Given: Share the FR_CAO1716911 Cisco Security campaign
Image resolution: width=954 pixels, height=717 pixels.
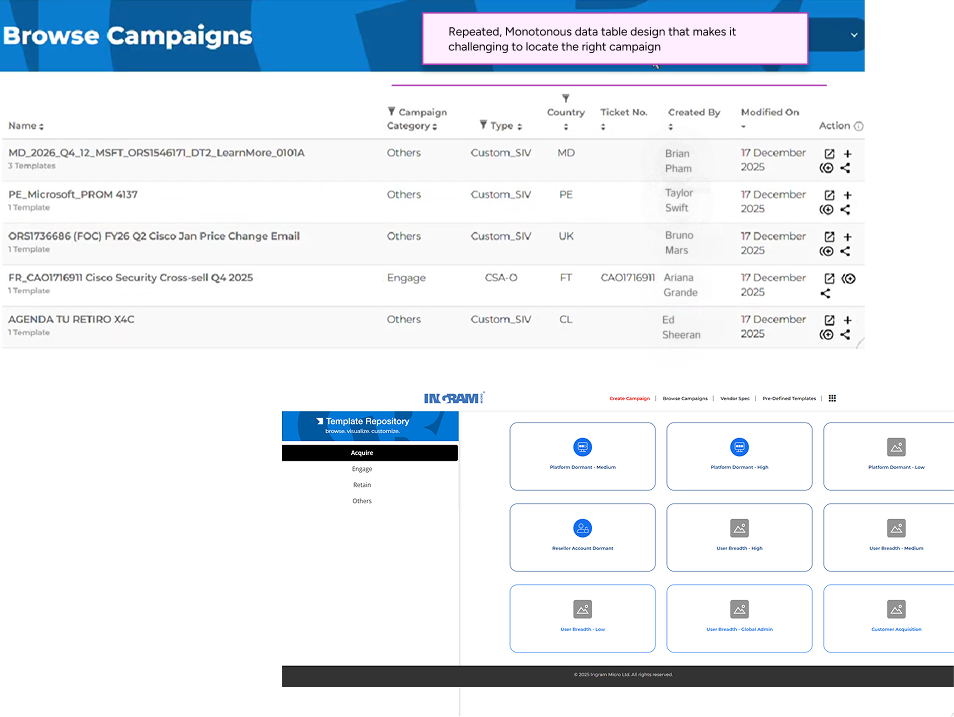Looking at the screenshot, I should (825, 293).
